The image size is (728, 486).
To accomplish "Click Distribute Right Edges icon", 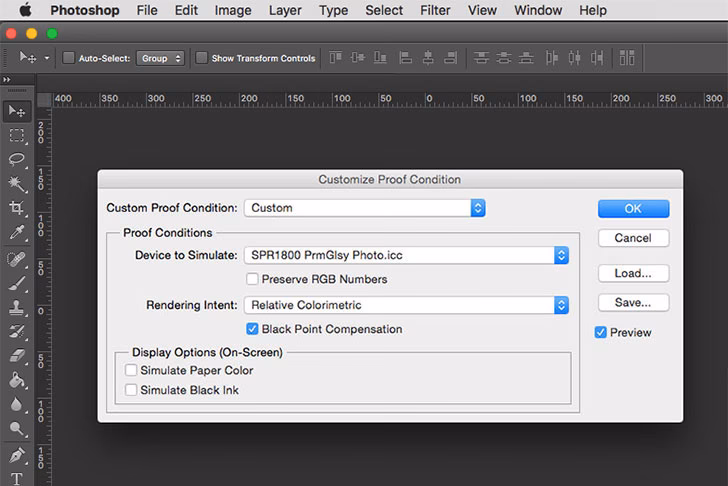I will point(597,58).
